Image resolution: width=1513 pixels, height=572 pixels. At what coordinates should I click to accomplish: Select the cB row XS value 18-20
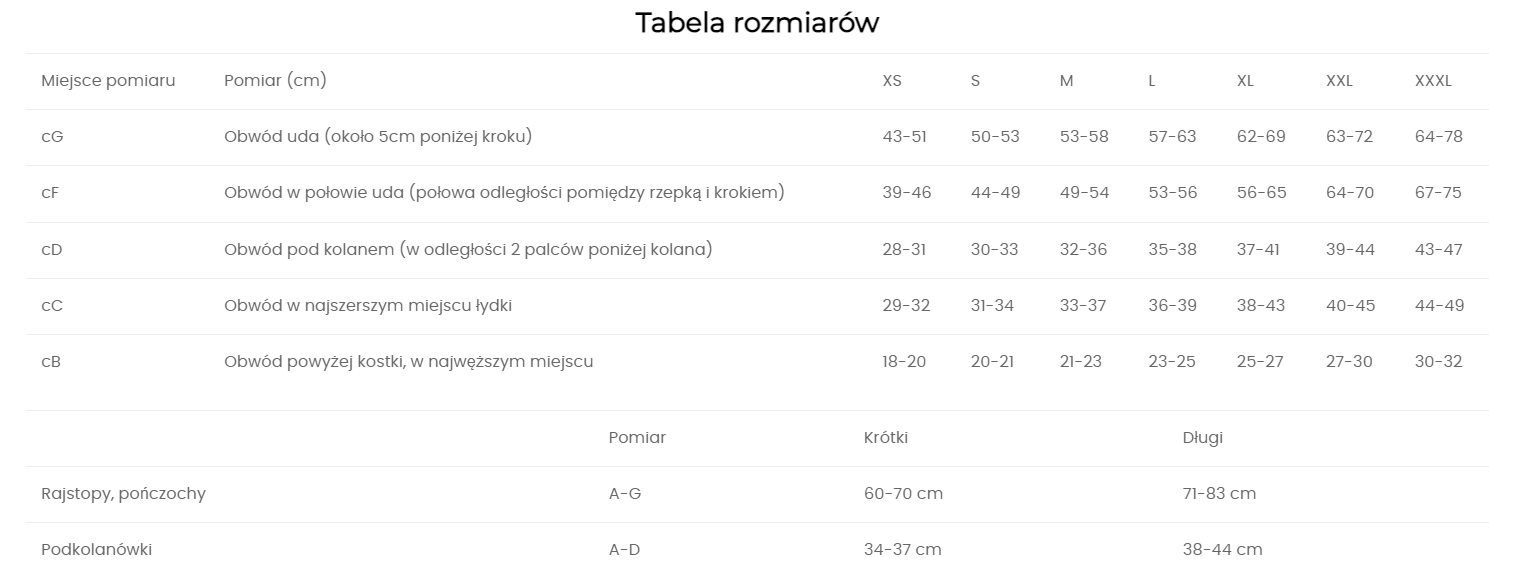(904, 362)
